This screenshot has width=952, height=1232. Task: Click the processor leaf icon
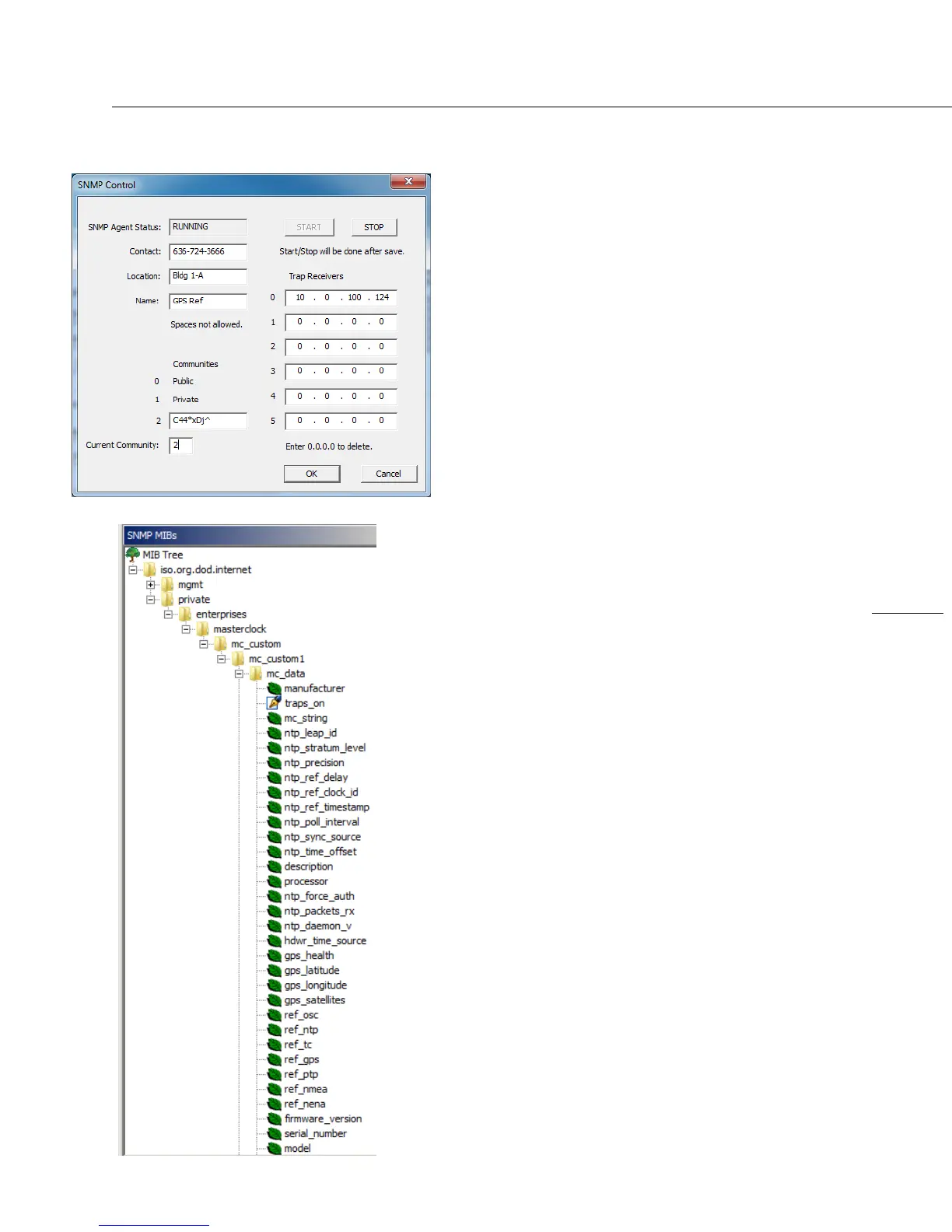274,881
